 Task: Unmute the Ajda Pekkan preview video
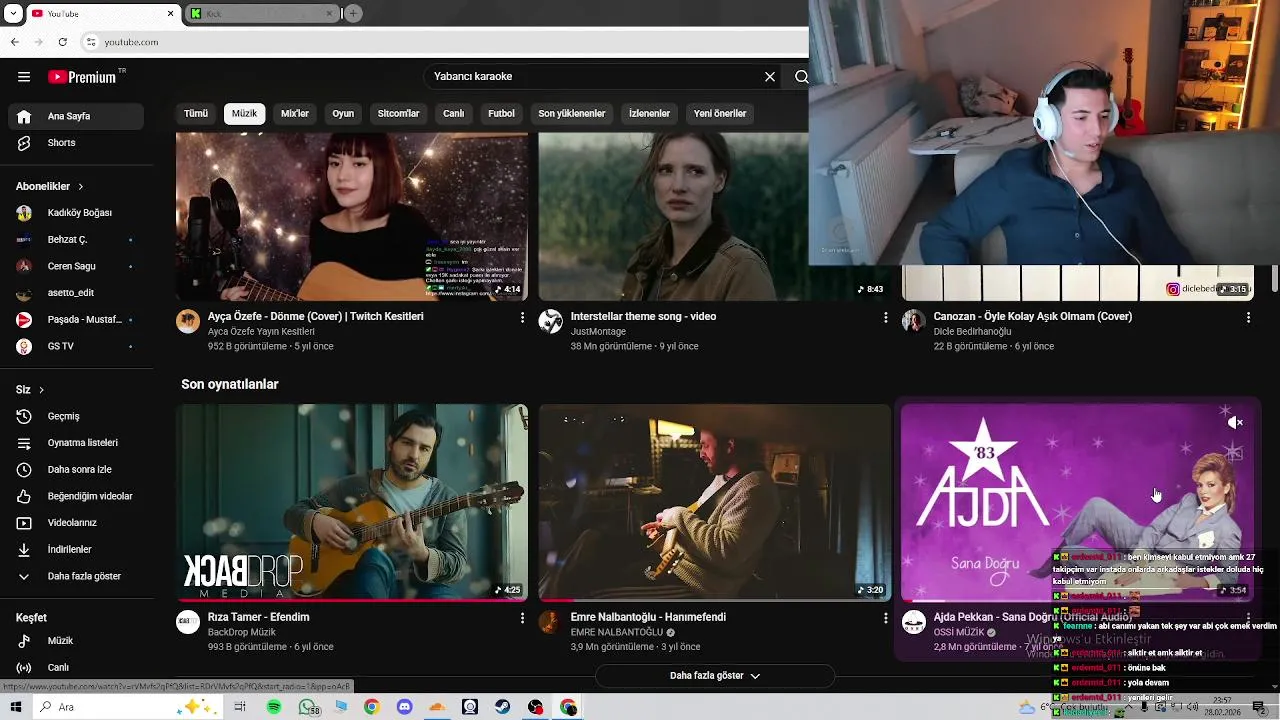pyautogui.click(x=1235, y=423)
